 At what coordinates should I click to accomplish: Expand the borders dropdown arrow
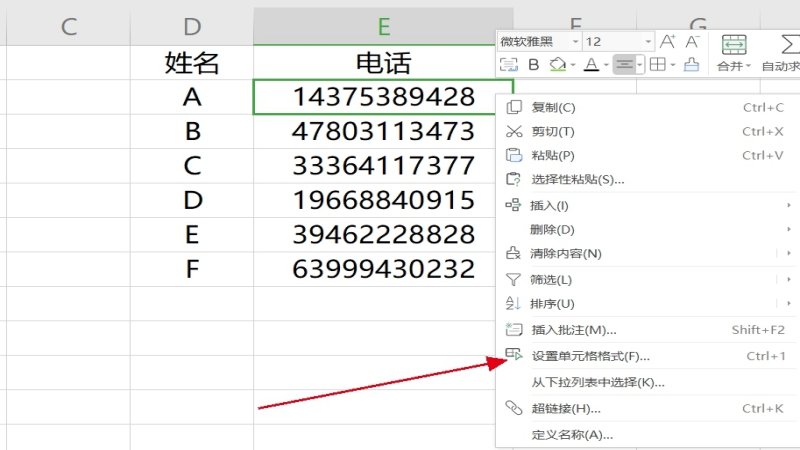tap(674, 66)
